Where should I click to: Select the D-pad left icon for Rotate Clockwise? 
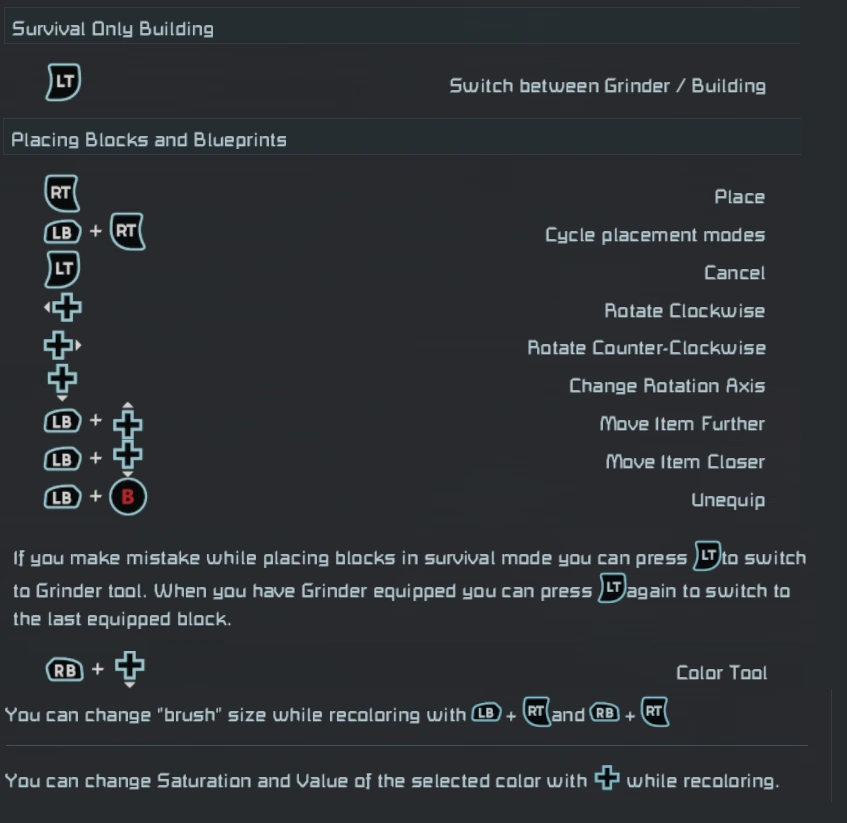pyautogui.click(x=64, y=308)
